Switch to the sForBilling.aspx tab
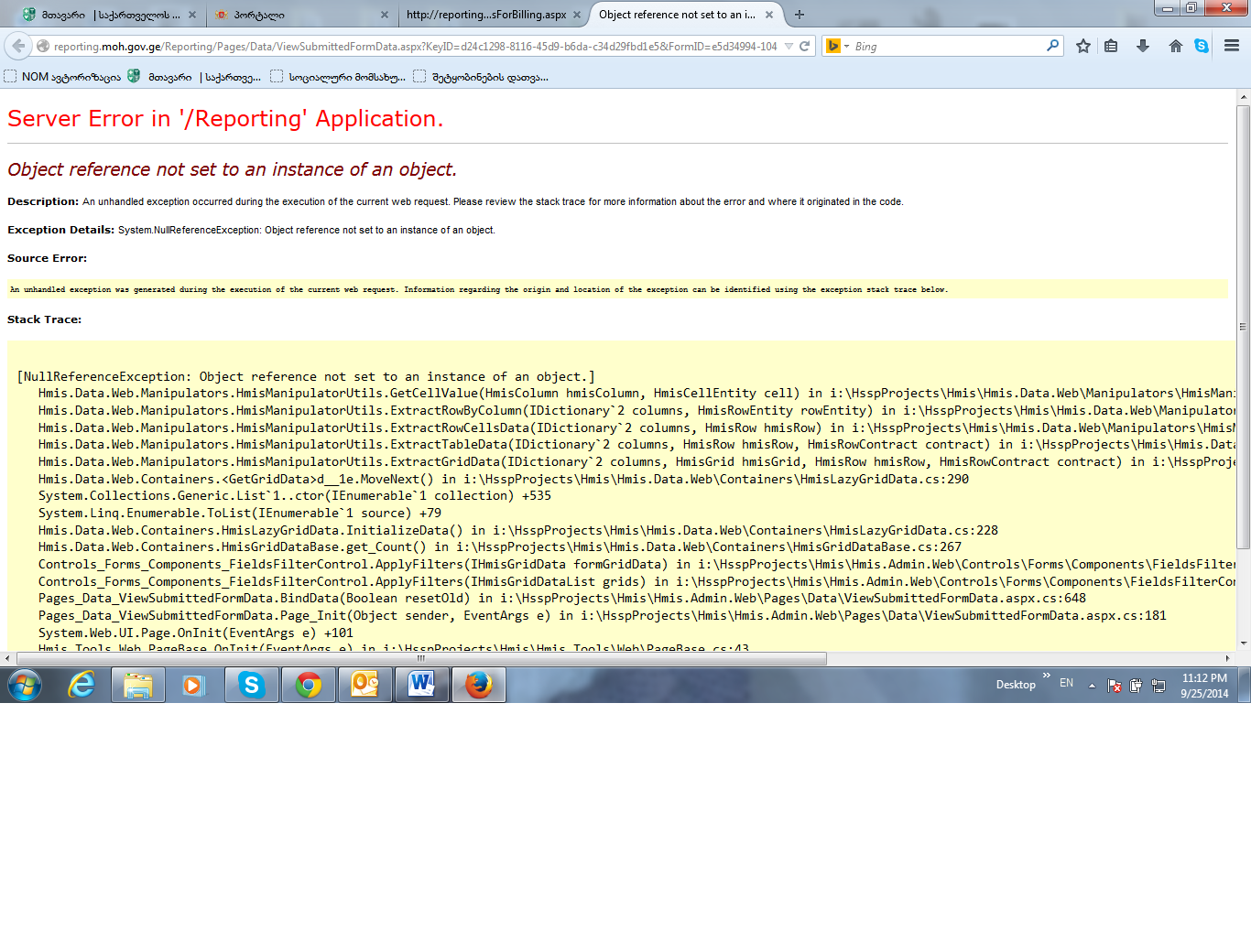This screenshot has width=1251, height=952. click(x=485, y=15)
